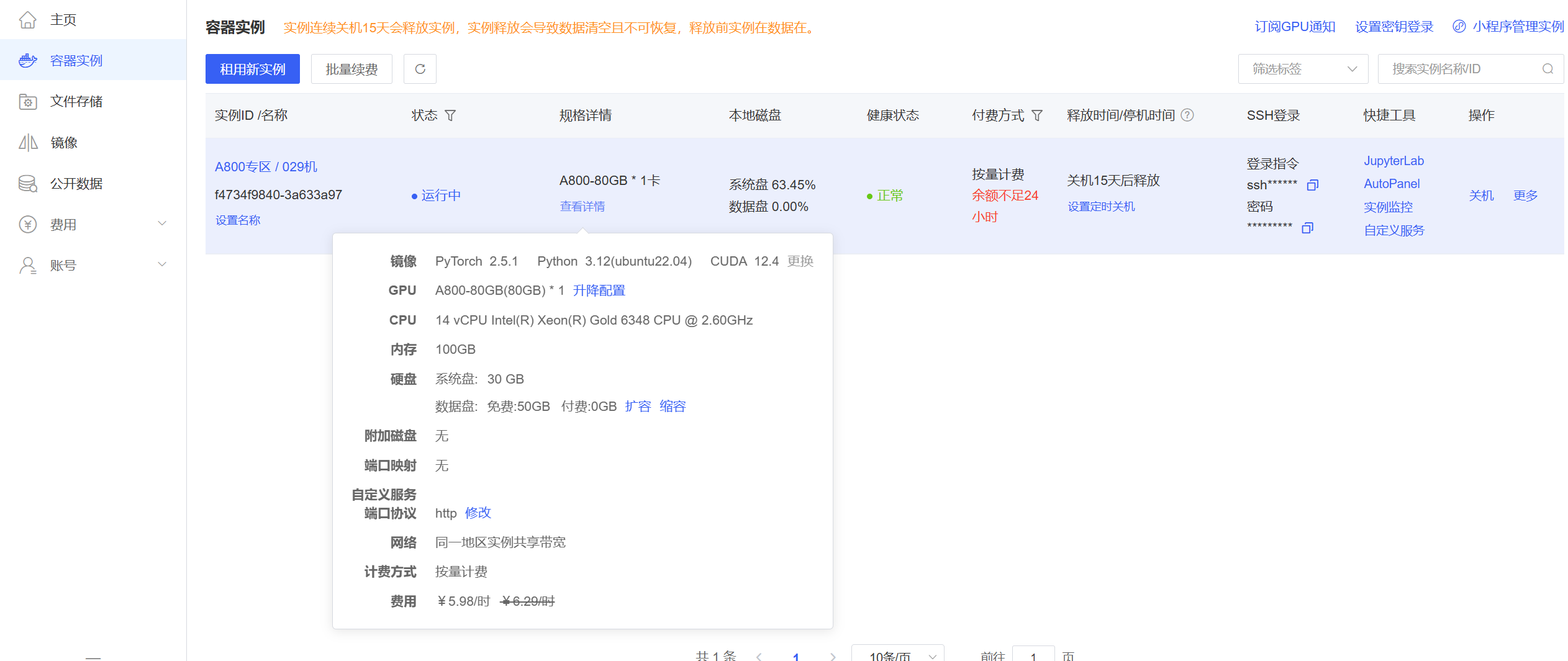
Task: Copy the SSH password
Action: (x=1307, y=228)
